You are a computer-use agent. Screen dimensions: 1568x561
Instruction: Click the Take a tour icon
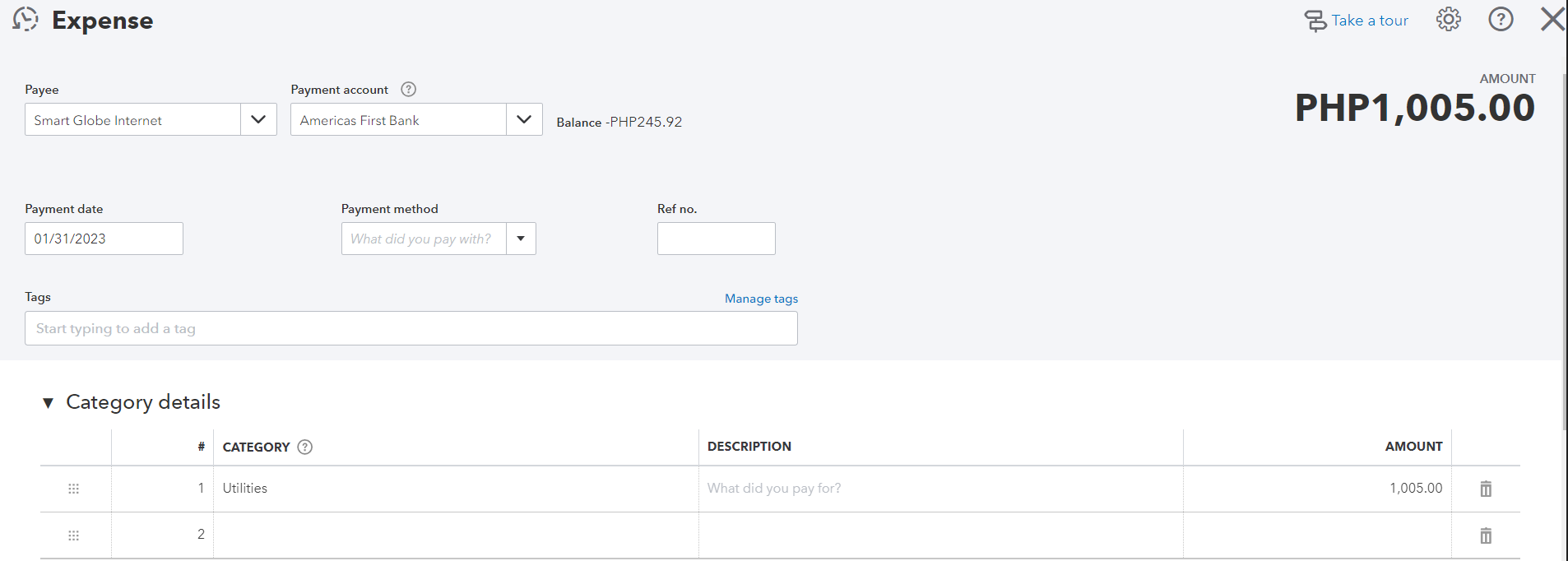tap(1315, 21)
